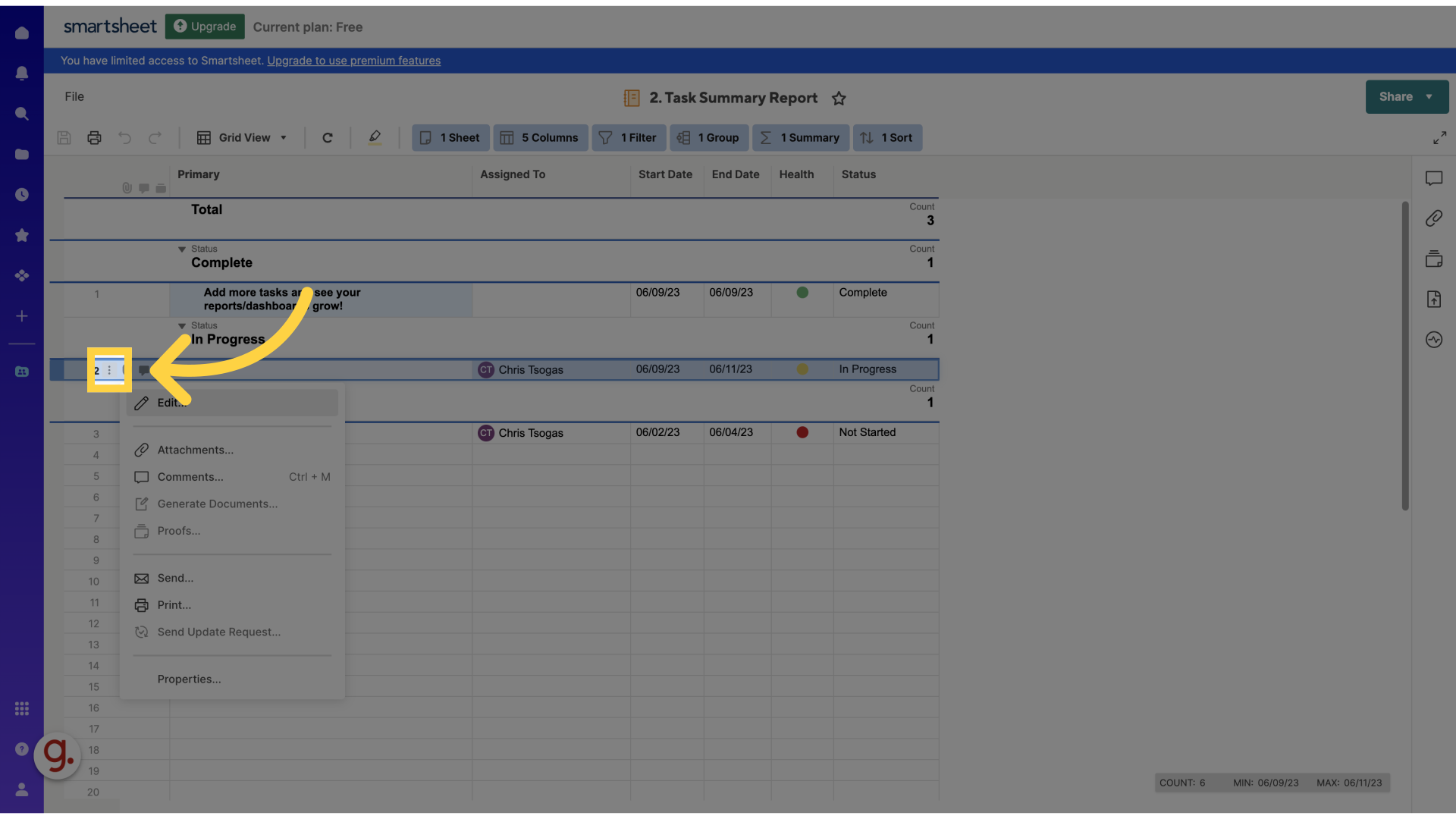This screenshot has height=819, width=1456.
Task: Open Search in left sidebar
Action: coord(22,114)
